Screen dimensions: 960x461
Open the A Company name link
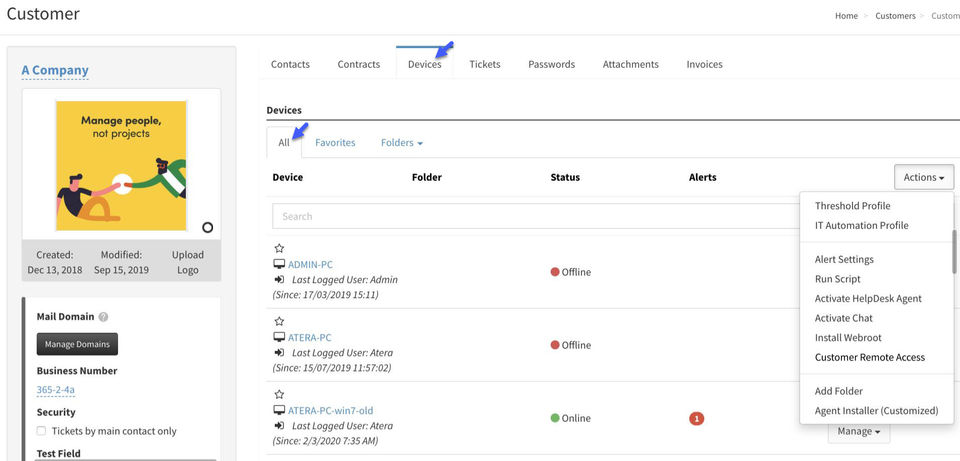coord(55,70)
